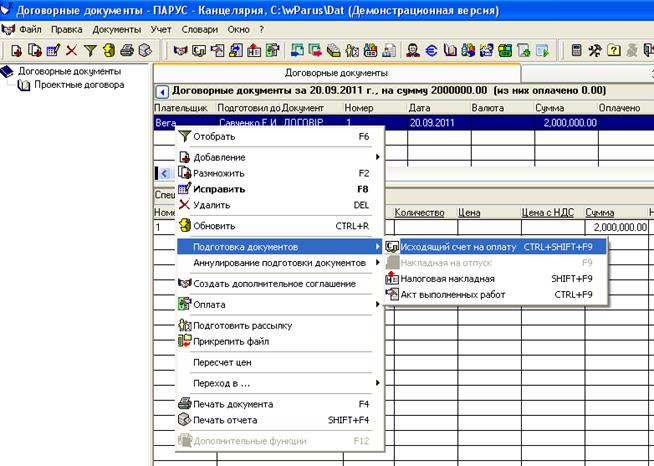Click the card file box toolbar icon
The height and width of the screenshot is (466, 654).
334,50
